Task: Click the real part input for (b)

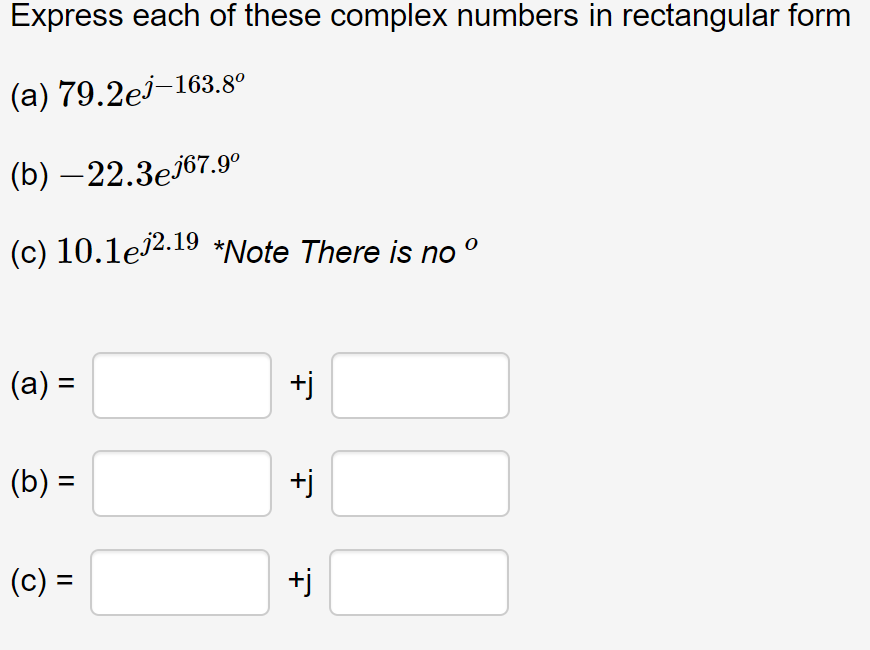Action: click(180, 483)
